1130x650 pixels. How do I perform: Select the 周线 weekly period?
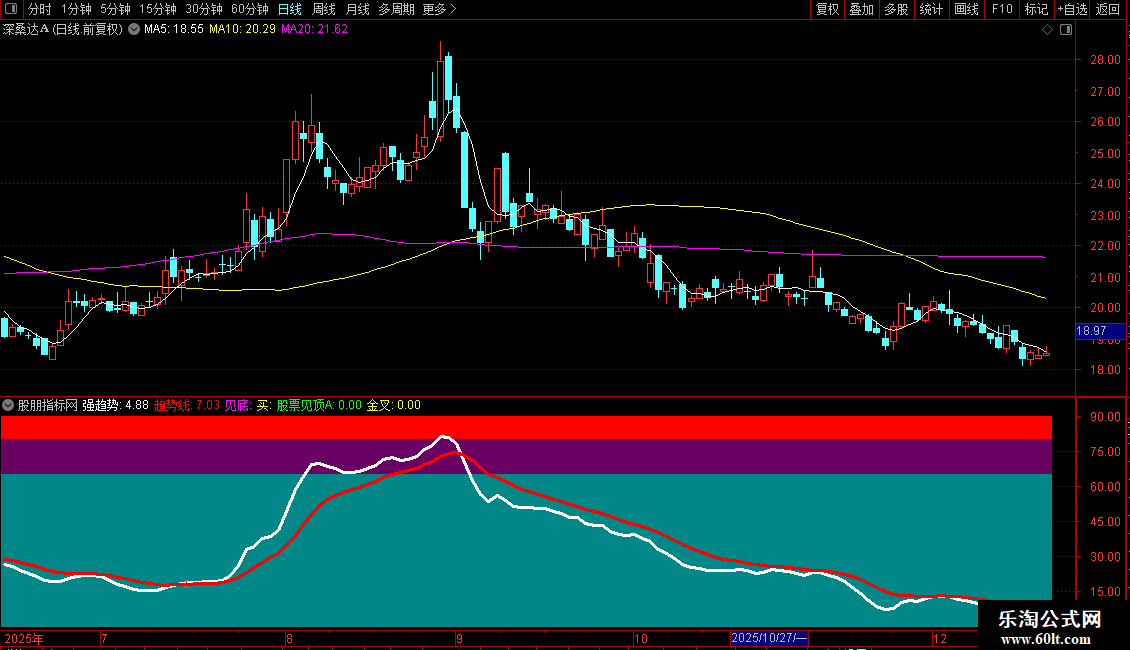(x=324, y=9)
